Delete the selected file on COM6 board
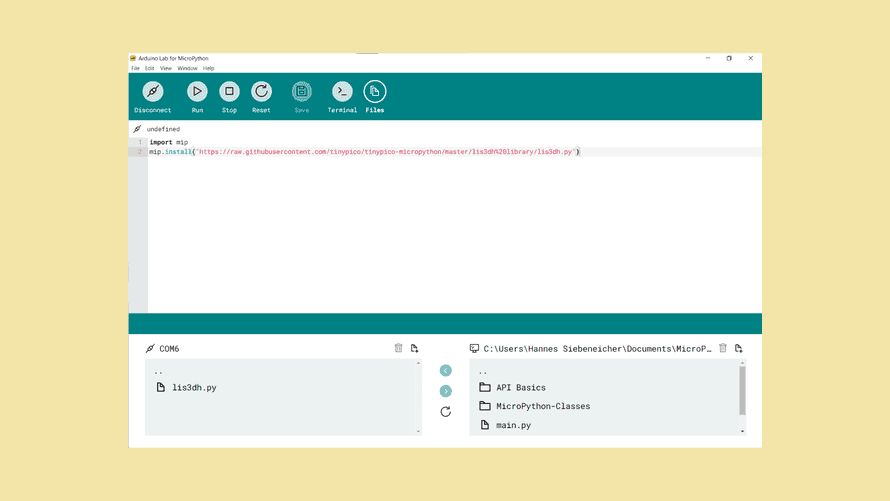The height and width of the screenshot is (501, 890). point(399,348)
